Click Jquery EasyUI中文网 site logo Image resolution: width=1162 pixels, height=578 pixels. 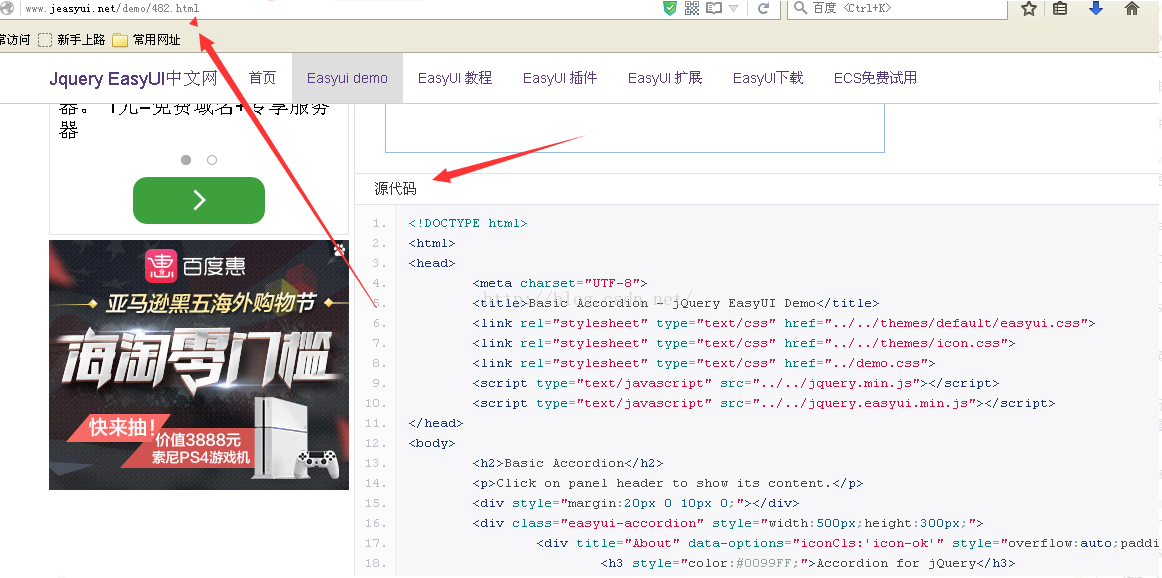click(133, 78)
